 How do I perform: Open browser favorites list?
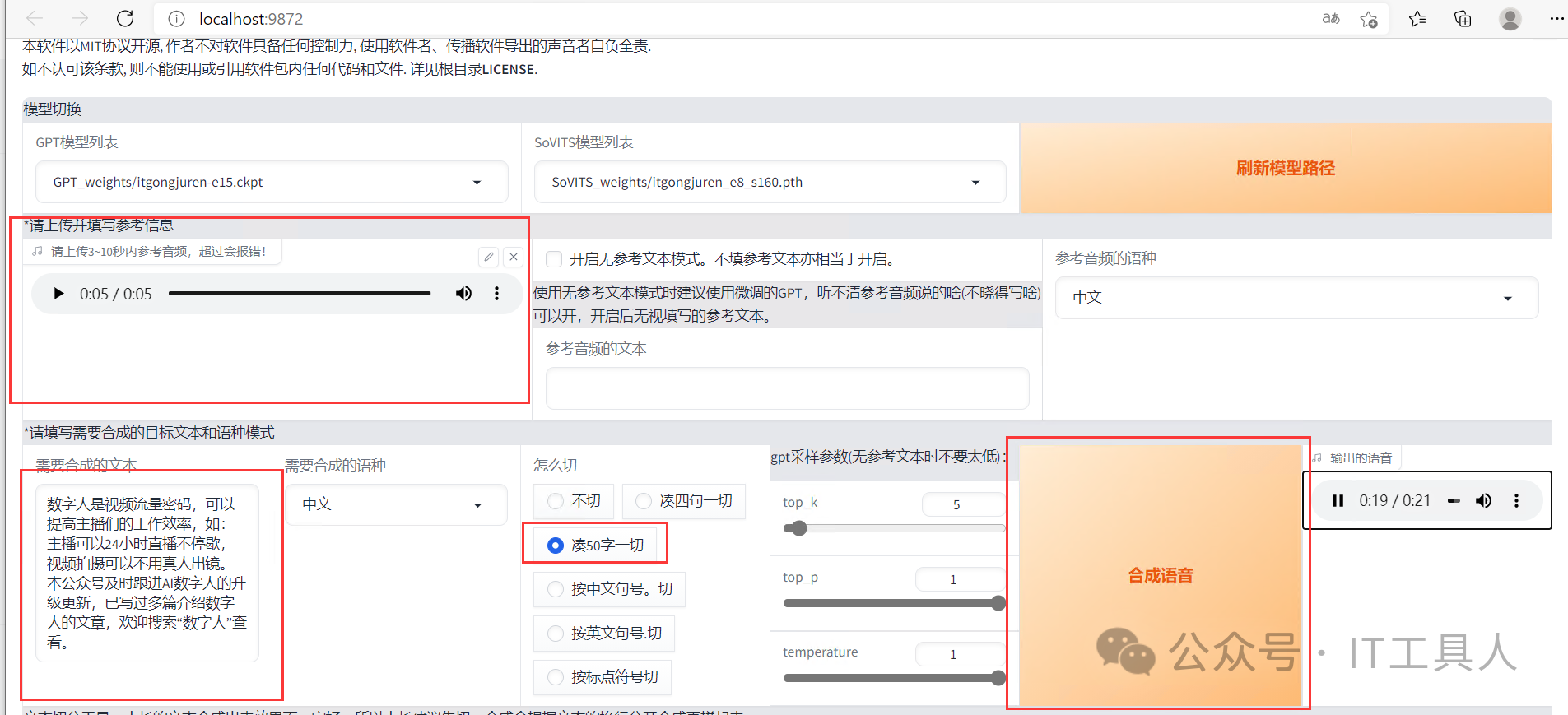[x=1417, y=18]
